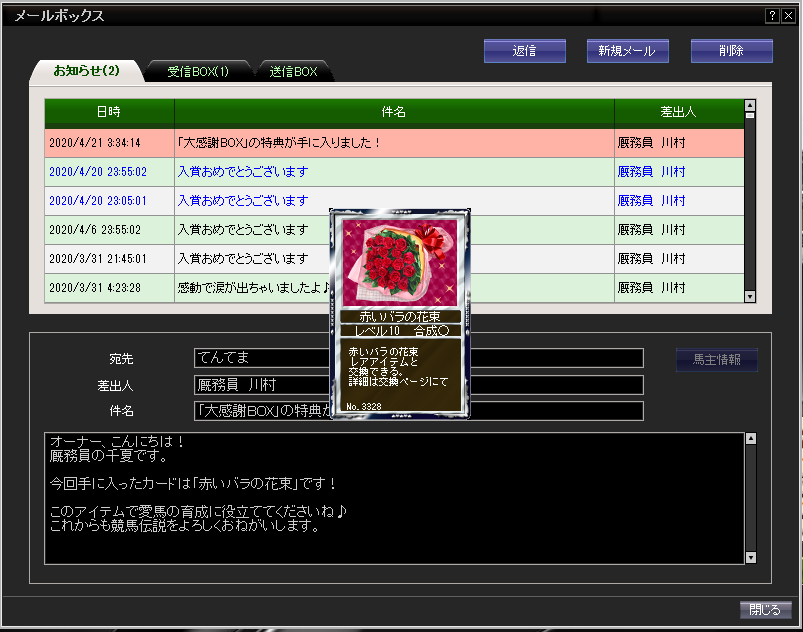Click the 宛先 field containing てんてま
803x632 pixels.
point(419,358)
